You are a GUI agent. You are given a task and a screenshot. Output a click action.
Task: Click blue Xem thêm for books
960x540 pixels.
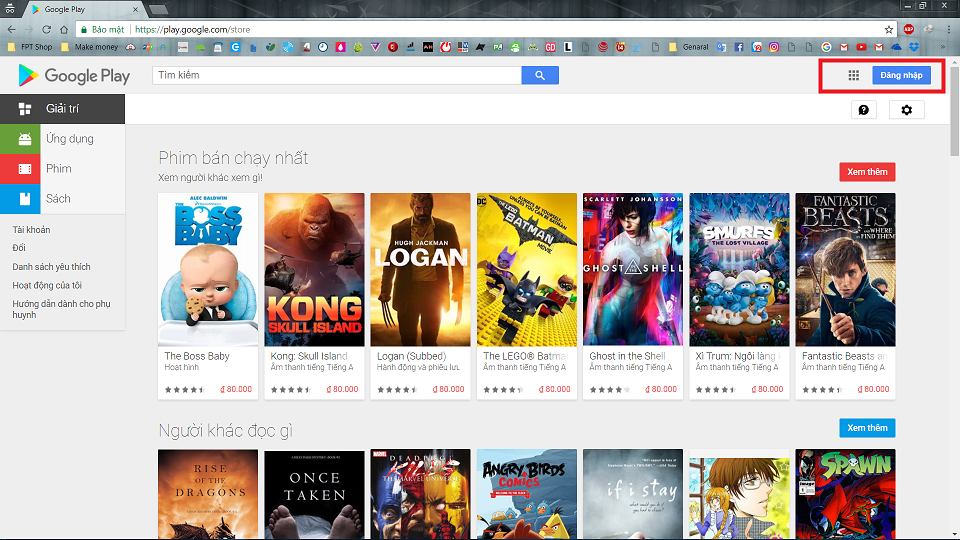[x=867, y=428]
